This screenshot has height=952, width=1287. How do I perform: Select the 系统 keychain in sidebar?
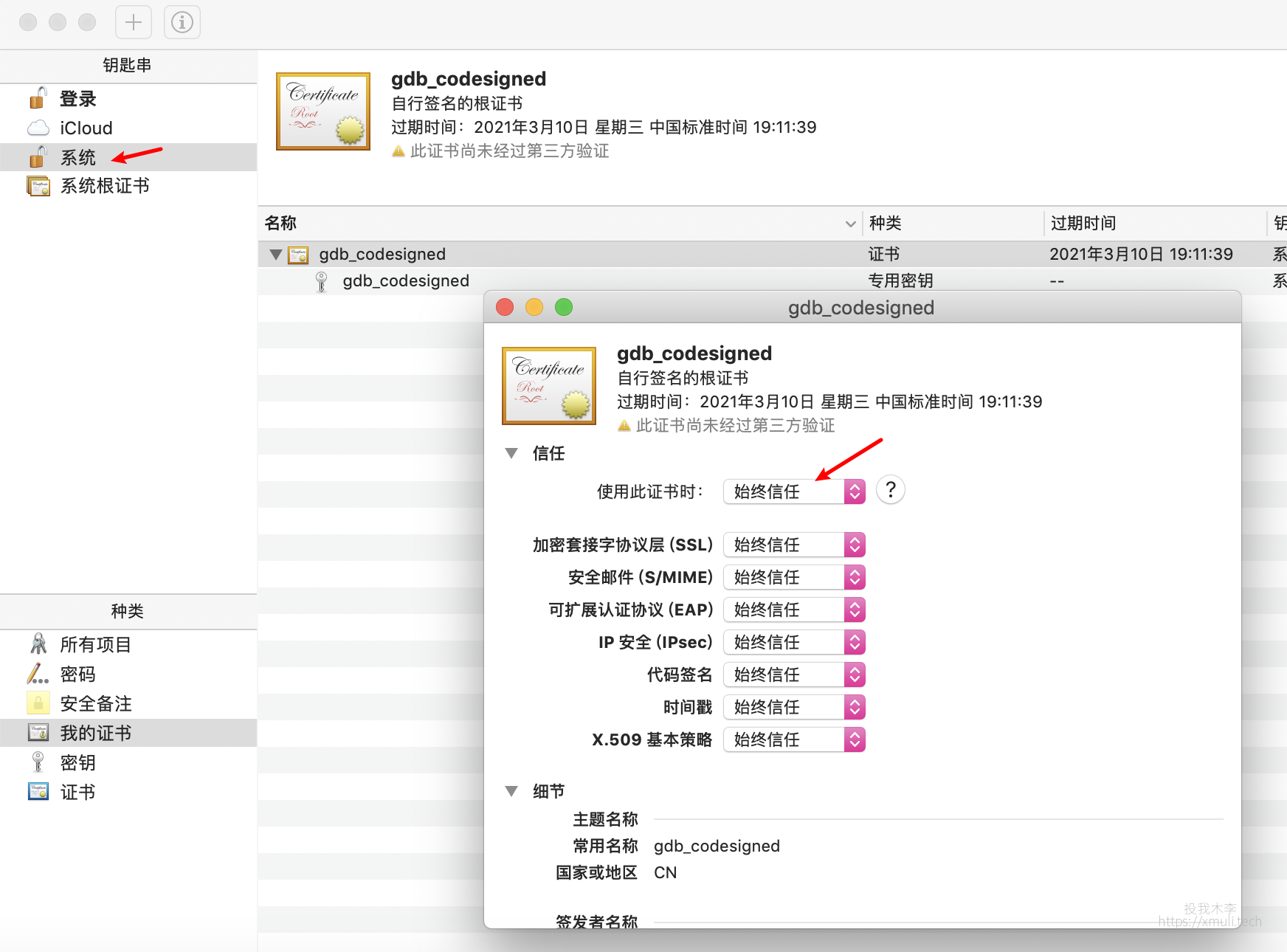pyautogui.click(x=77, y=157)
